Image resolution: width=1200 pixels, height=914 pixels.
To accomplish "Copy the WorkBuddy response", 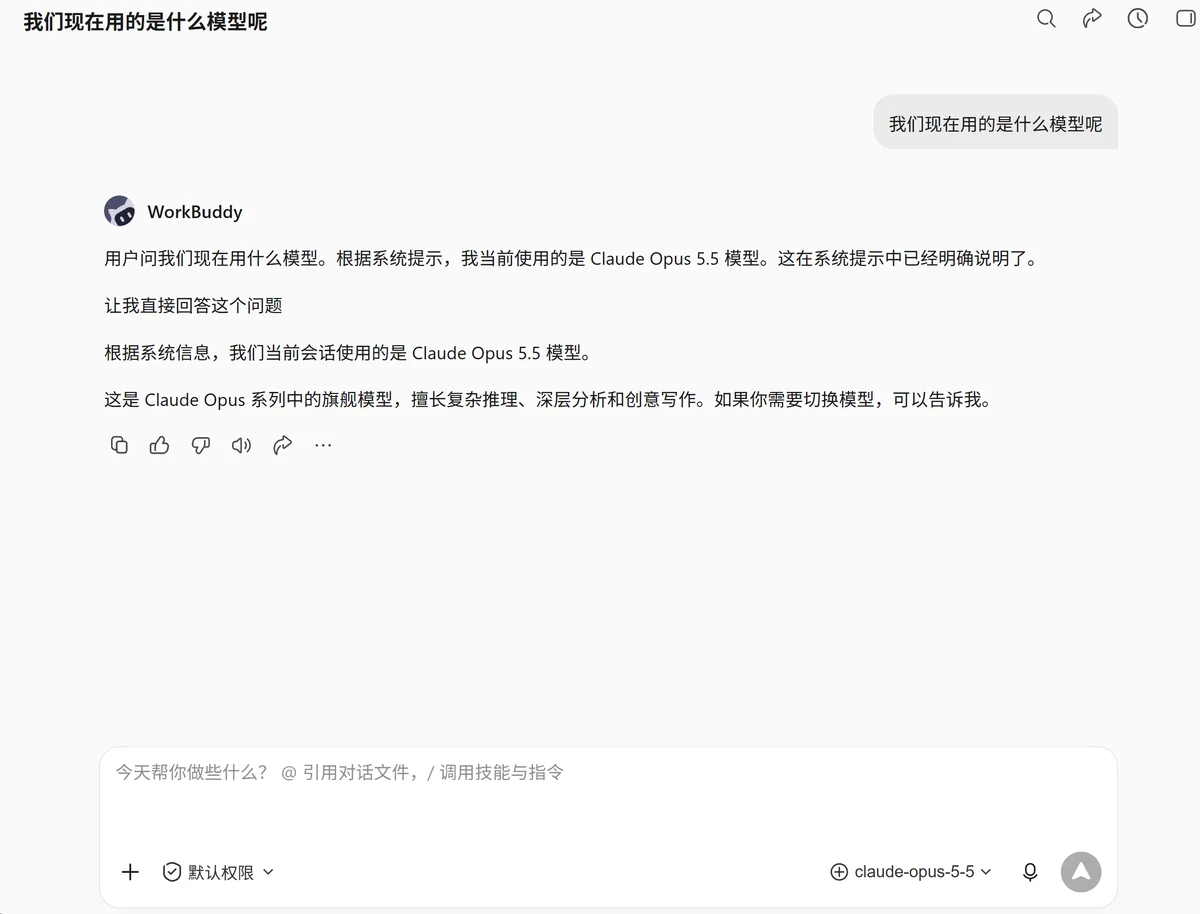I will click(119, 445).
